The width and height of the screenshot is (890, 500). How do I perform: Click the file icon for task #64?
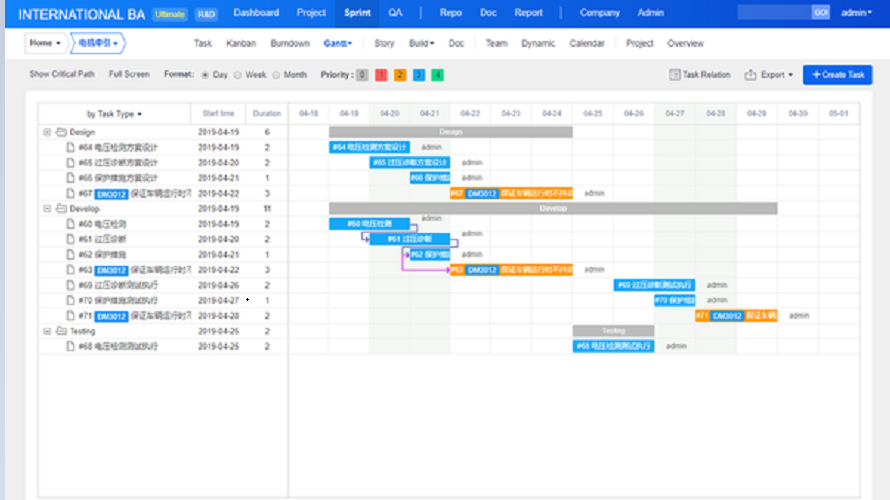[x=70, y=147]
